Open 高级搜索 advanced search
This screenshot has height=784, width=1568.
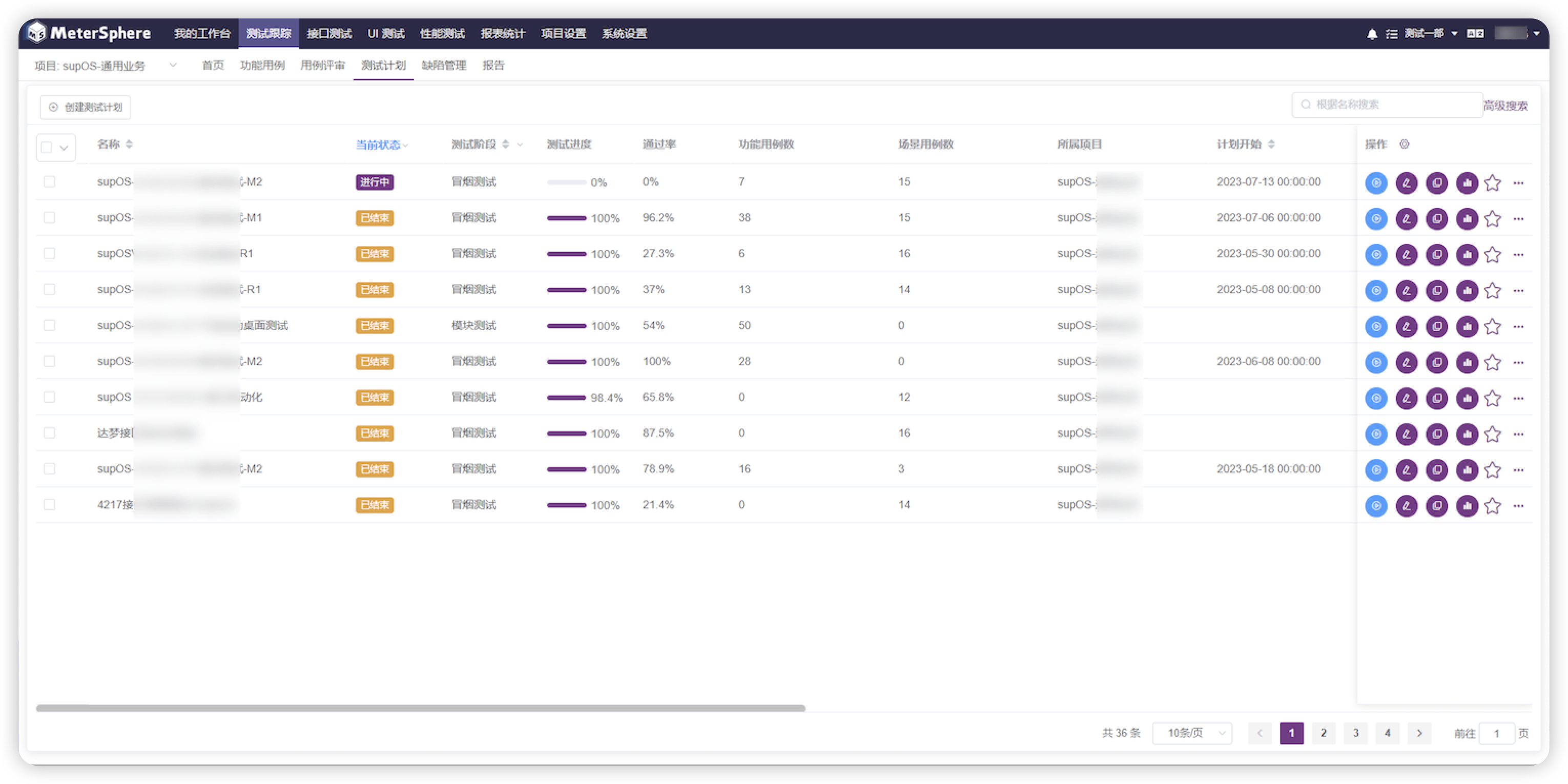1505,106
